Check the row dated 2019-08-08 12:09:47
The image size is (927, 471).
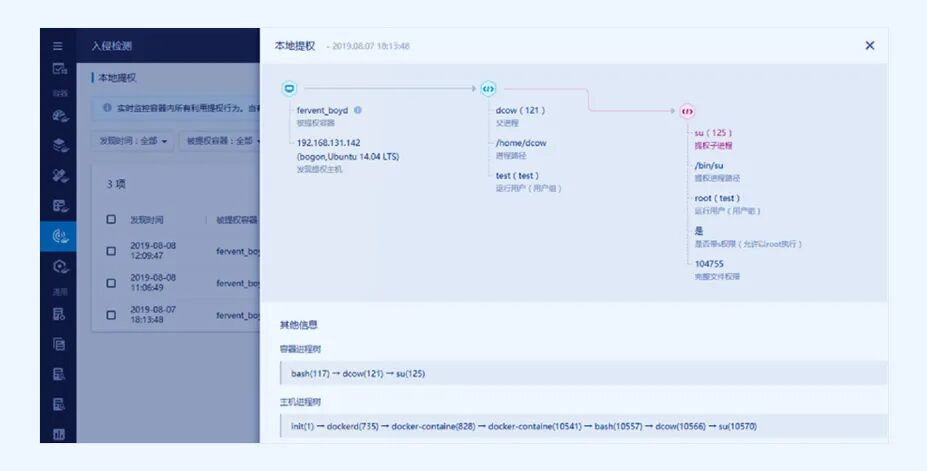tap(111, 251)
